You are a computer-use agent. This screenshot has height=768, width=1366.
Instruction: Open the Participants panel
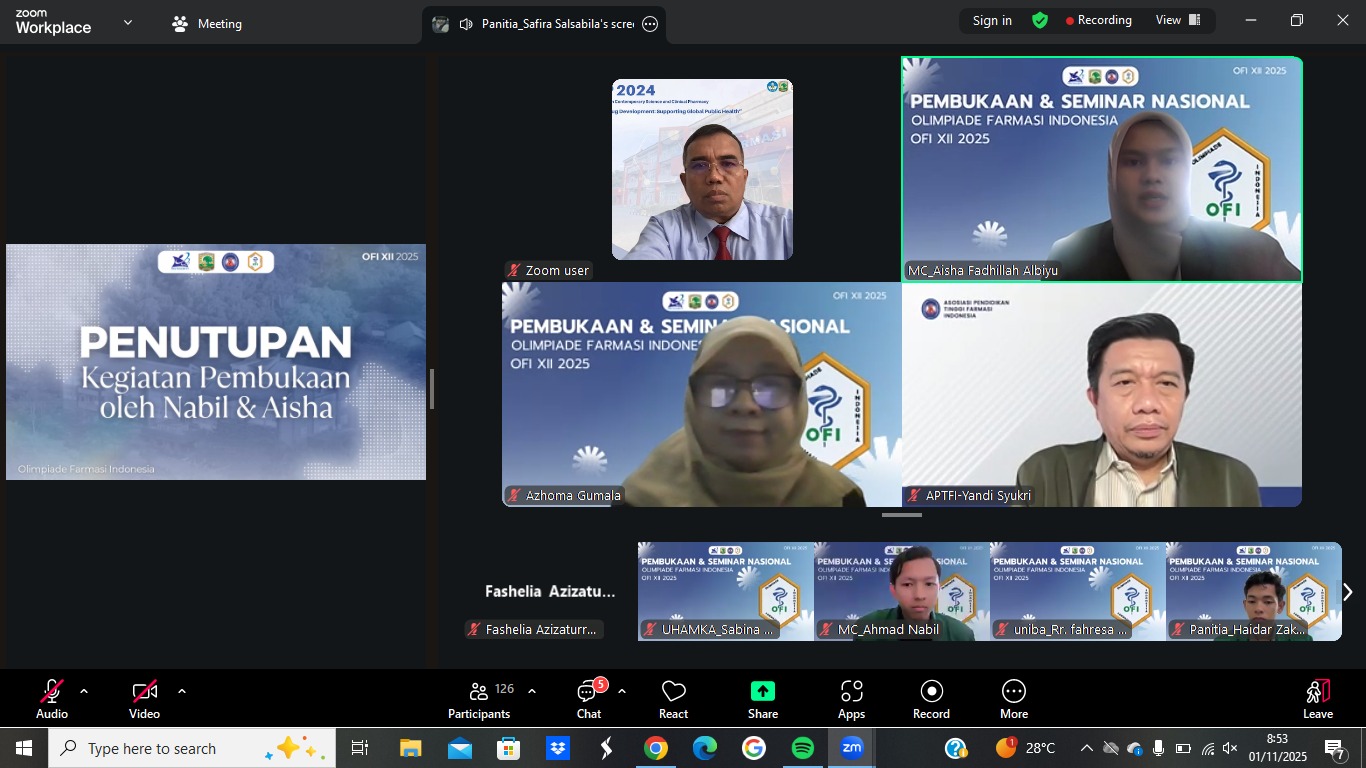tap(479, 699)
